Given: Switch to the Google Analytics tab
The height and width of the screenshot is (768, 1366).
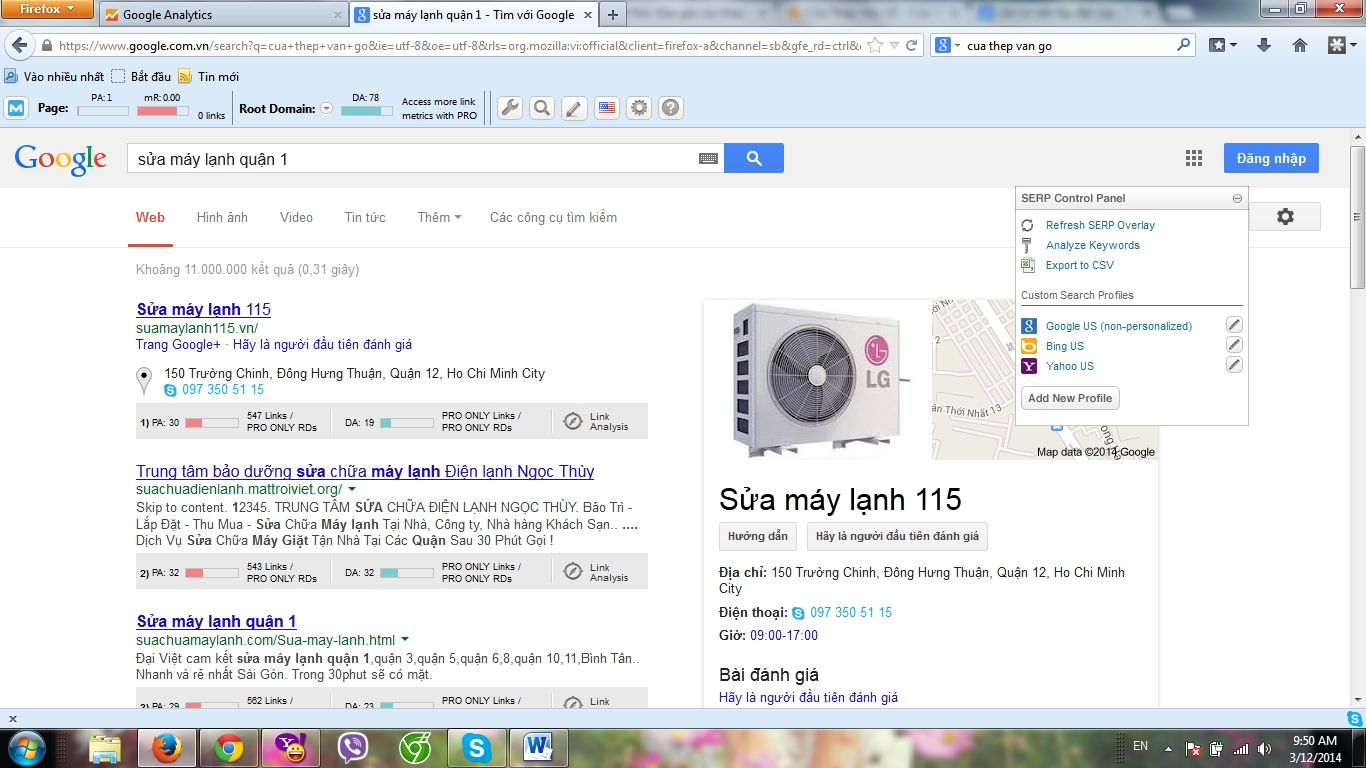Looking at the screenshot, I should (x=223, y=15).
